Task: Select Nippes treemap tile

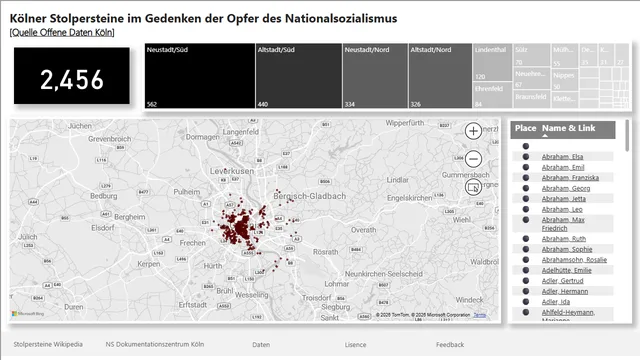Action: [x=565, y=80]
